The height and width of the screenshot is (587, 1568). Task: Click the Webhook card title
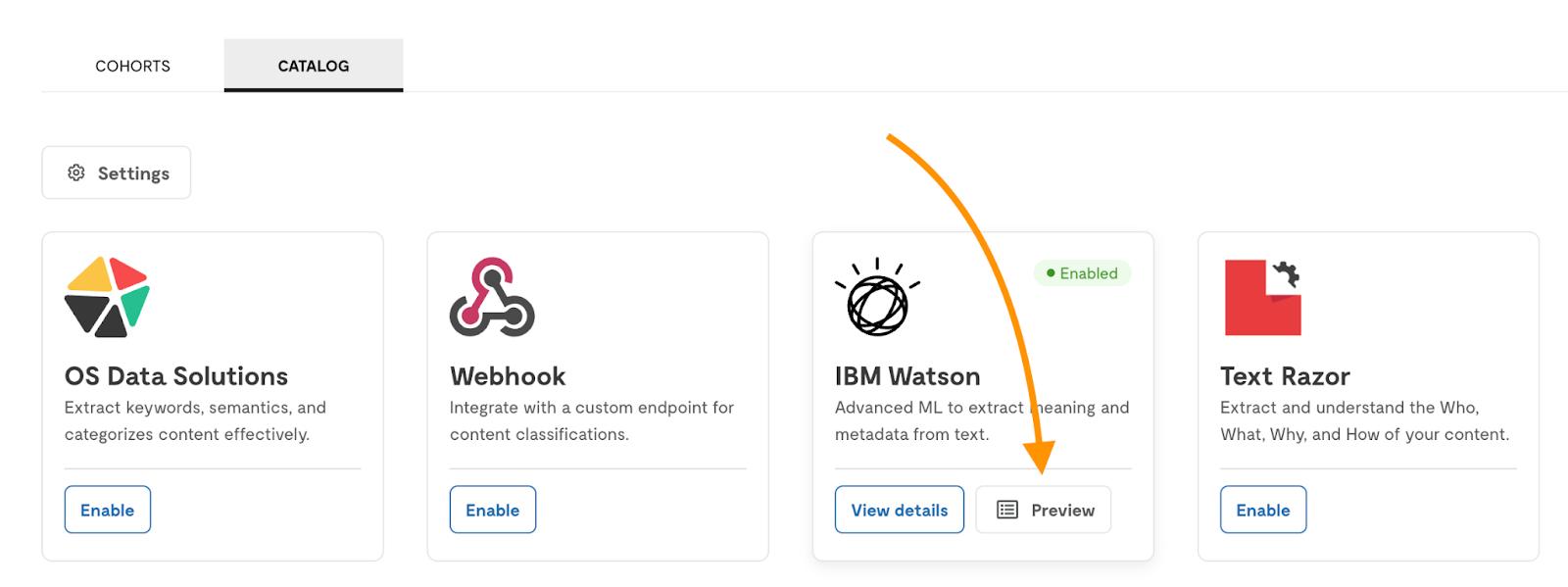508,376
